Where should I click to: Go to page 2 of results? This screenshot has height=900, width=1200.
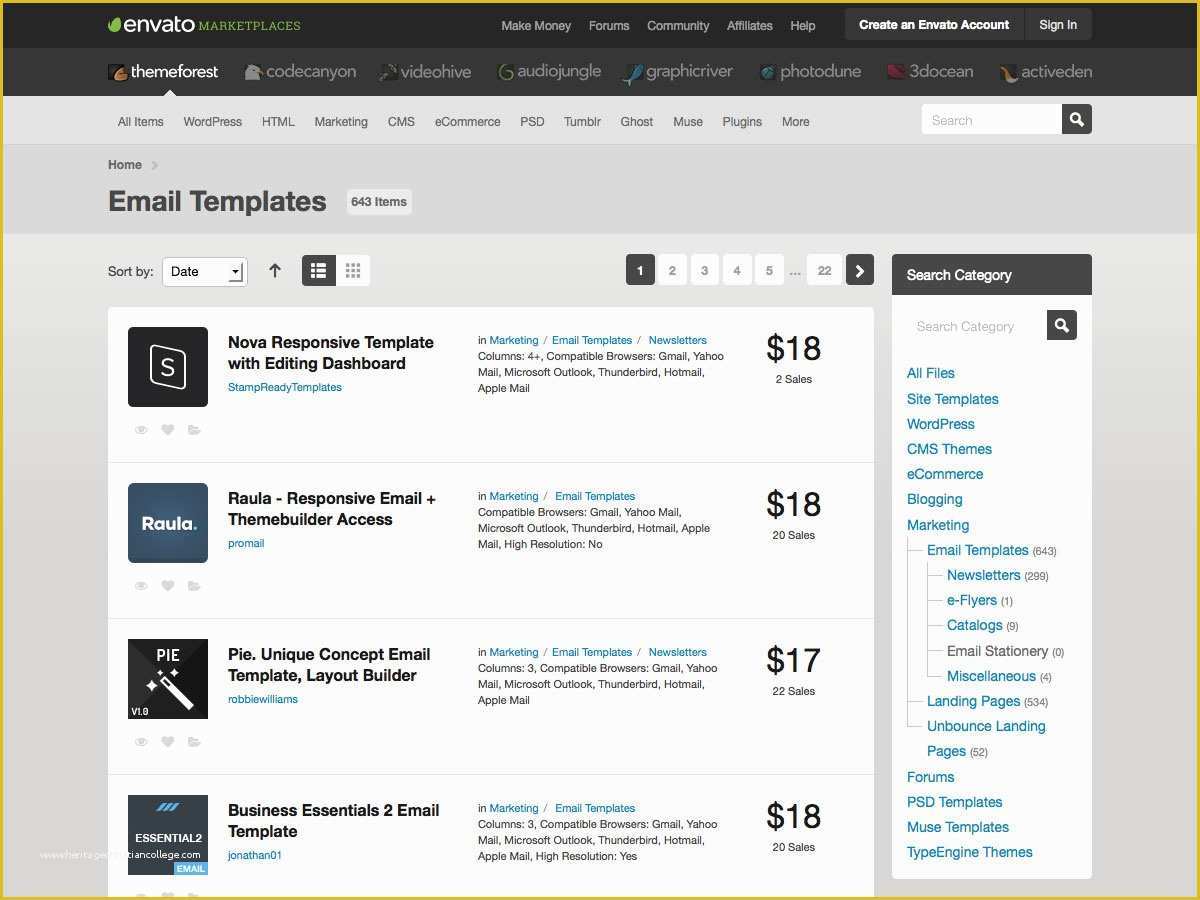tap(672, 270)
